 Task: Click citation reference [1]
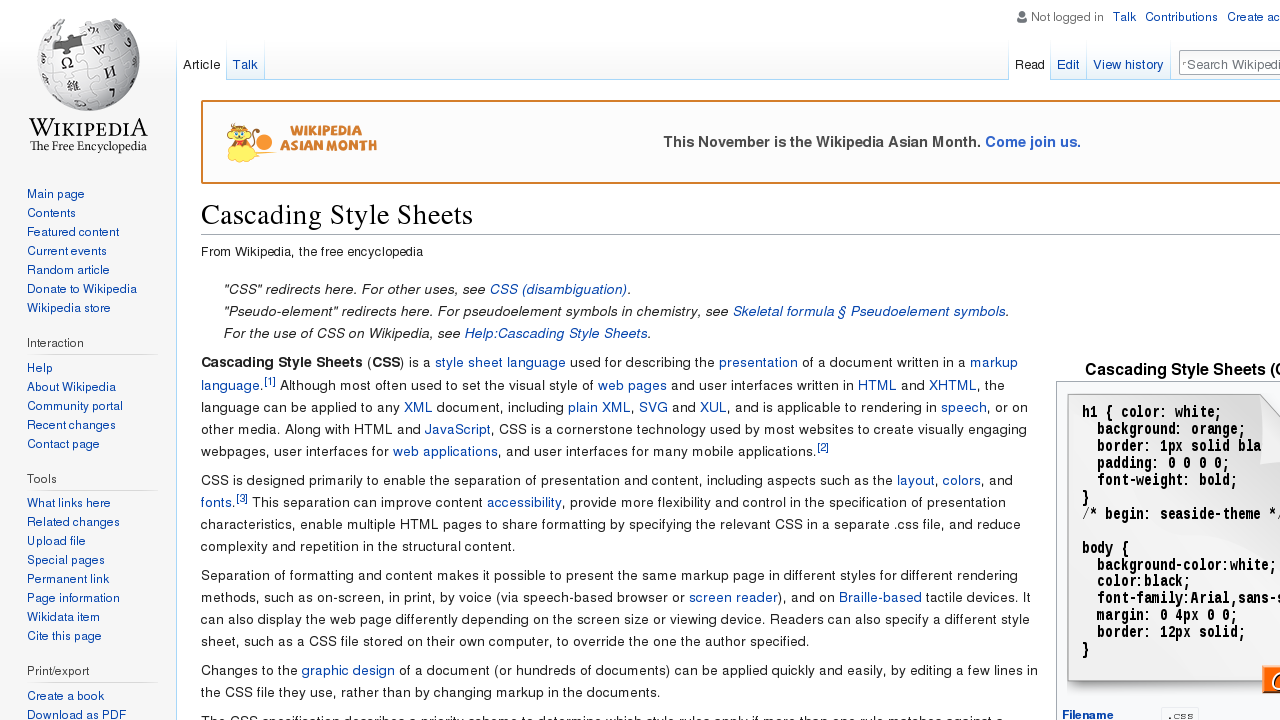(x=270, y=382)
